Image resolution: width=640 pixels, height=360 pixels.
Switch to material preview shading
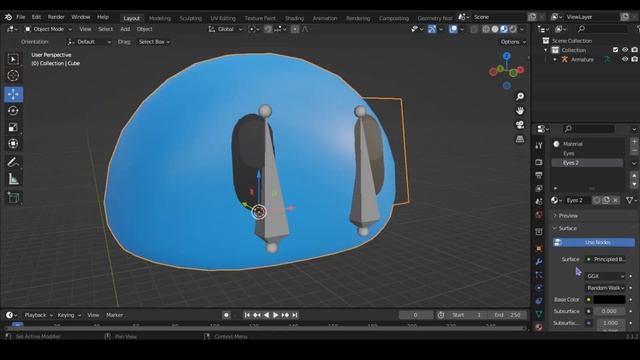point(504,29)
